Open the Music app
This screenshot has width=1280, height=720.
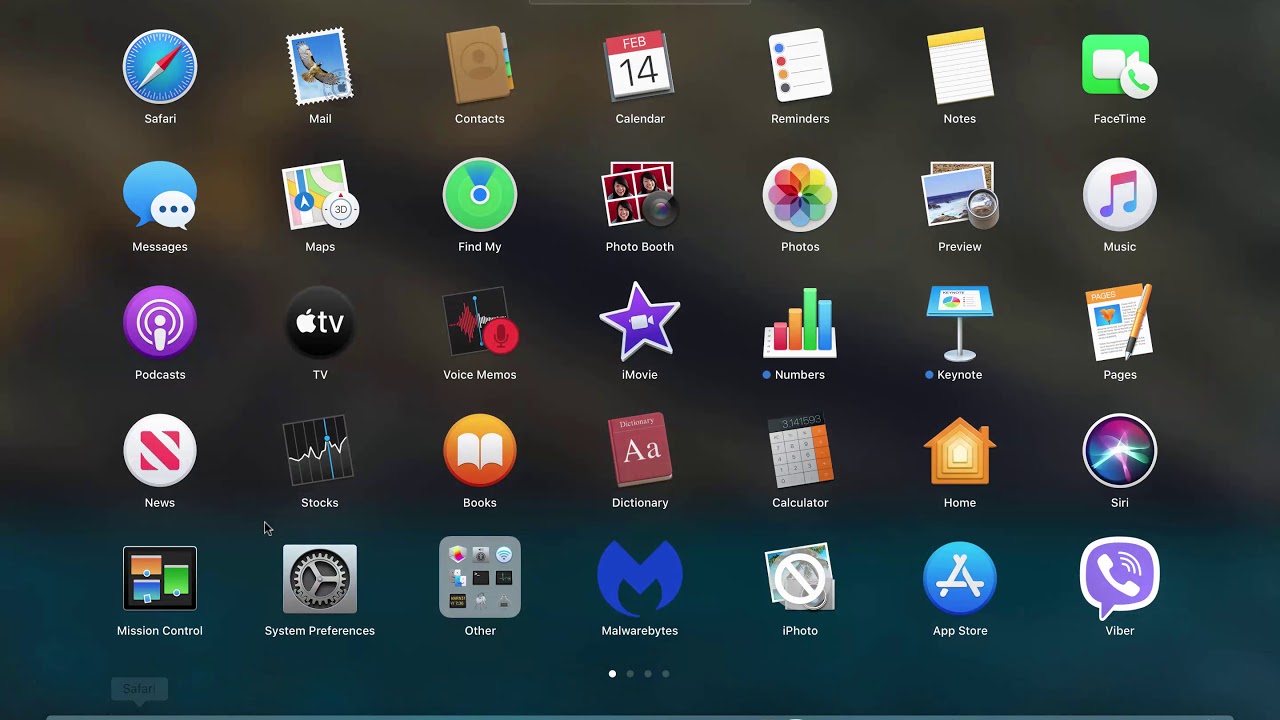pos(1120,195)
